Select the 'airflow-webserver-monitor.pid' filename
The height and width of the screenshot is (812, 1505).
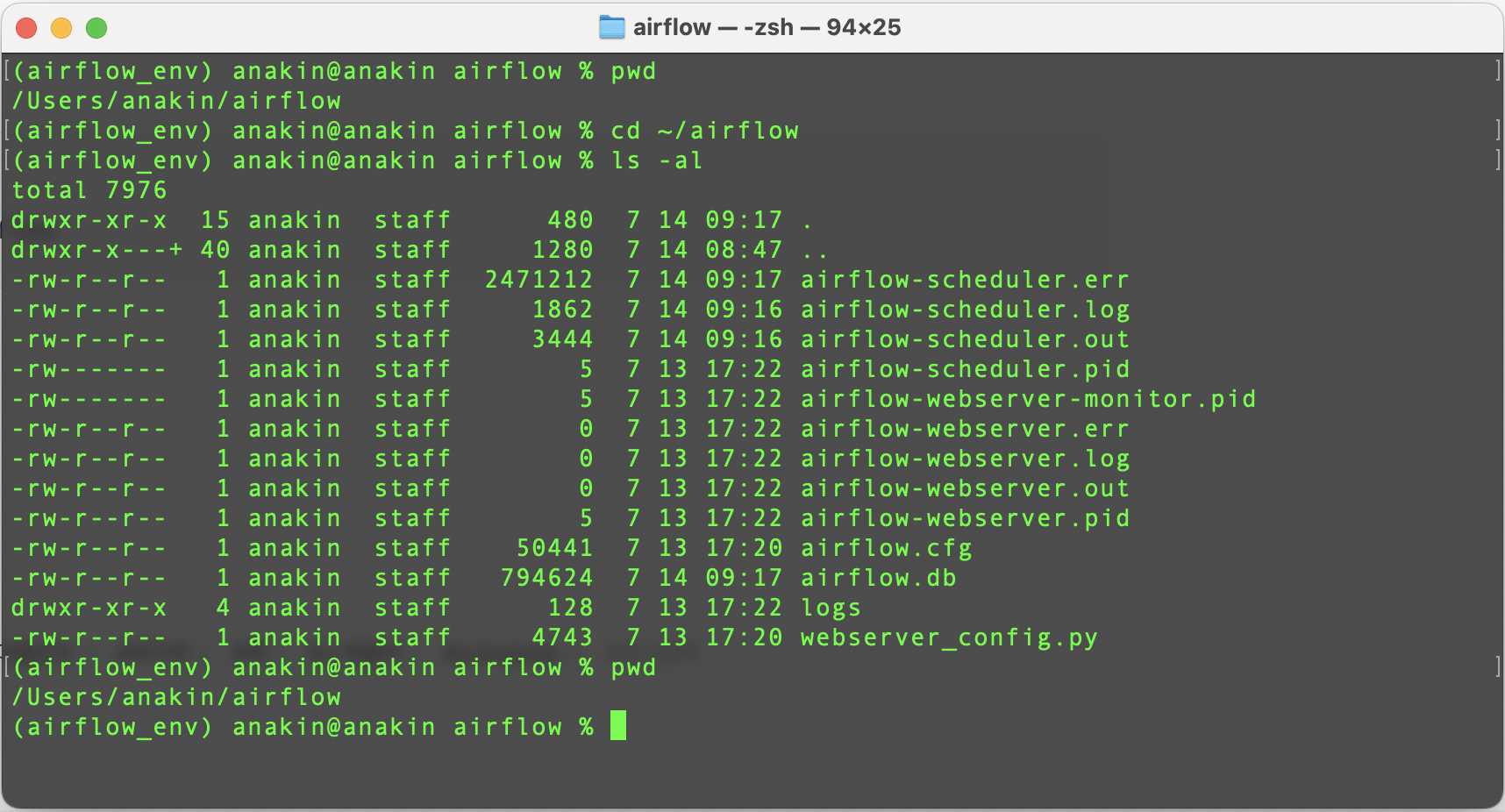click(1028, 399)
